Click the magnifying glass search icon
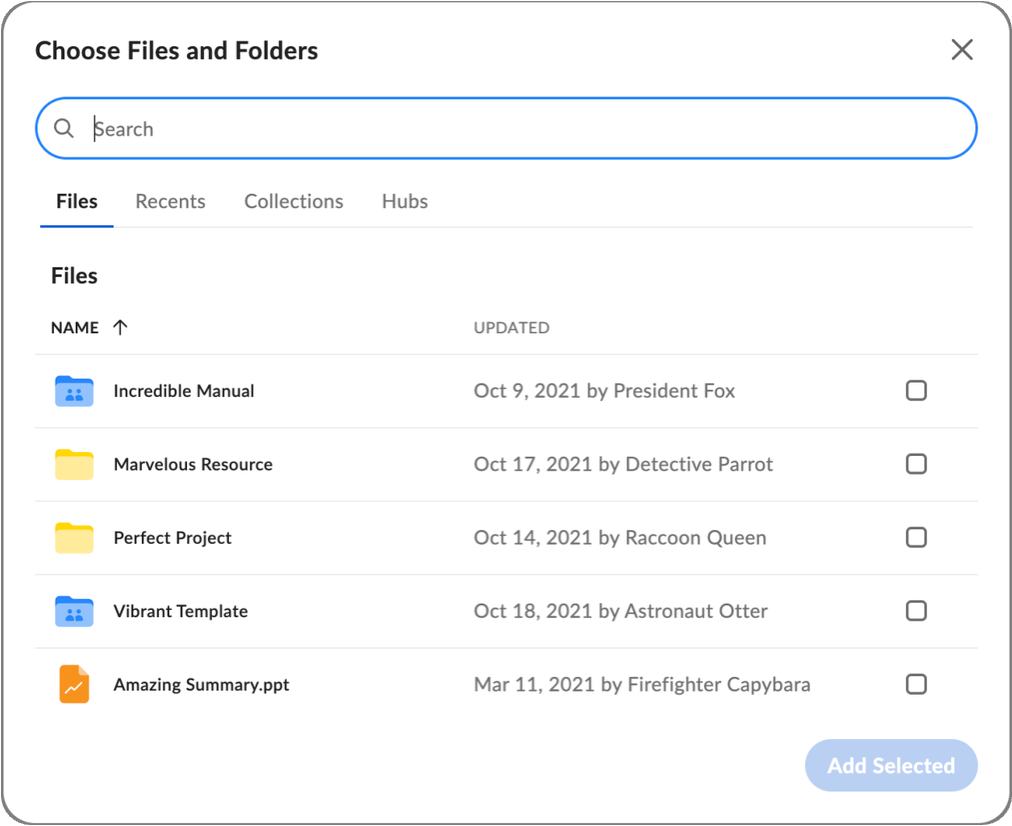 click(x=64, y=129)
